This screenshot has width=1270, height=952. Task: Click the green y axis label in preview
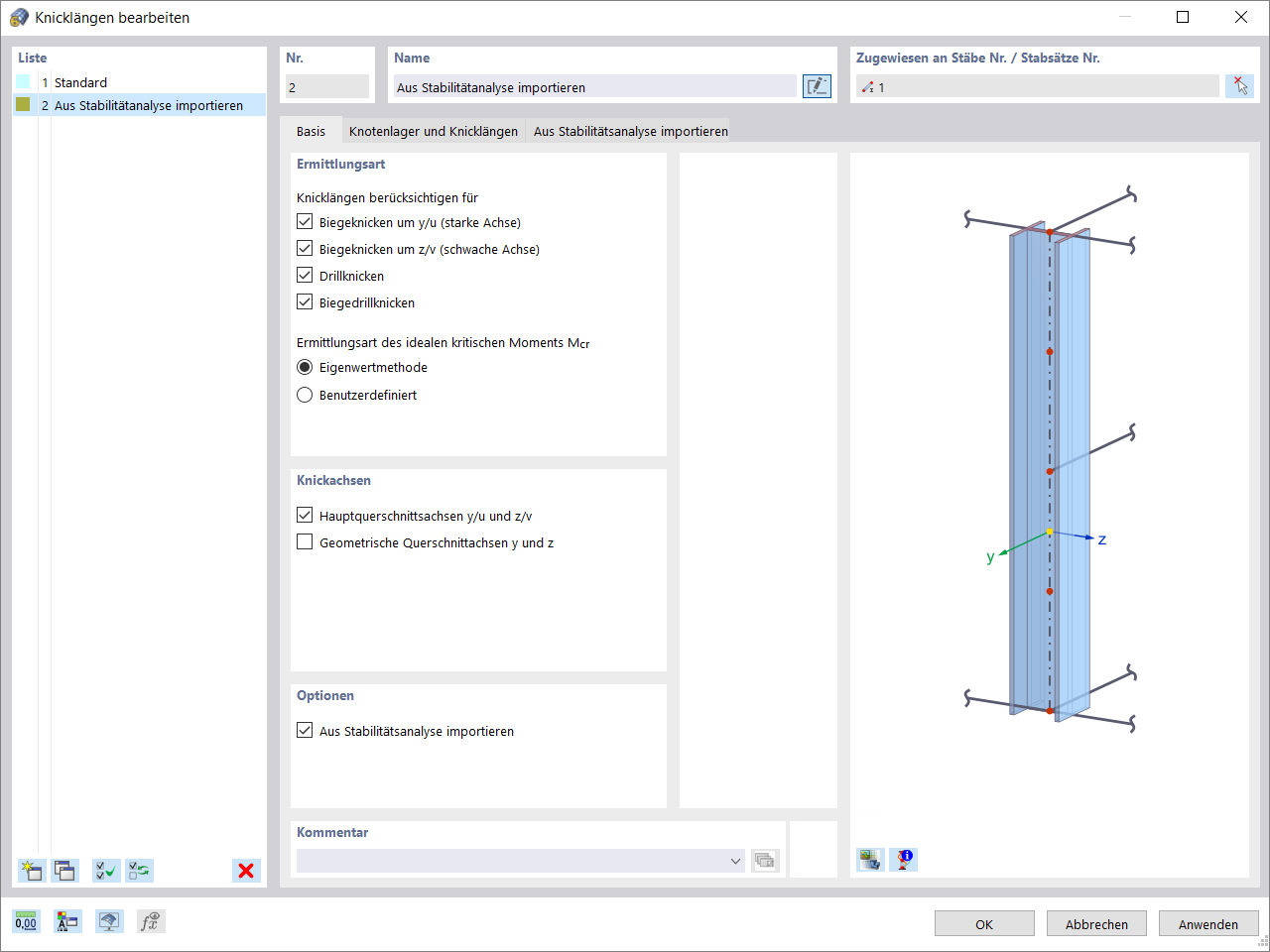[990, 557]
